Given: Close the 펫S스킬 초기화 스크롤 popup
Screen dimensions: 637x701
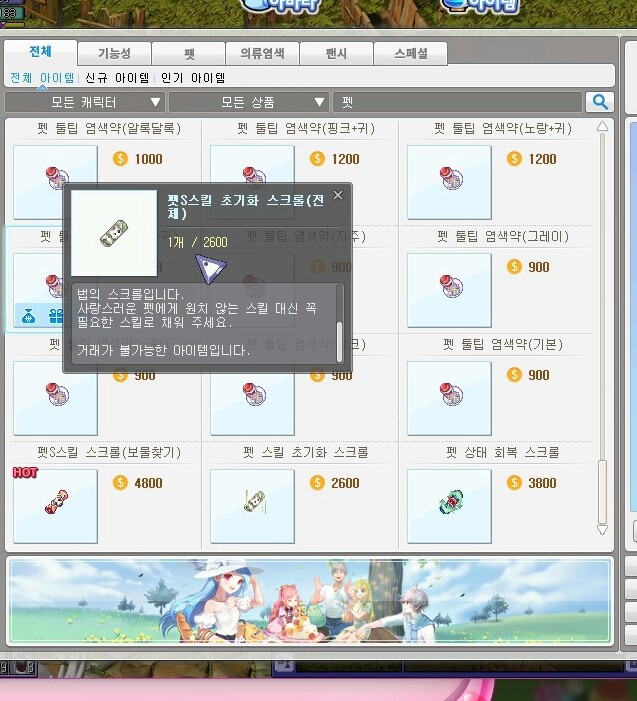Looking at the screenshot, I should point(338,195).
